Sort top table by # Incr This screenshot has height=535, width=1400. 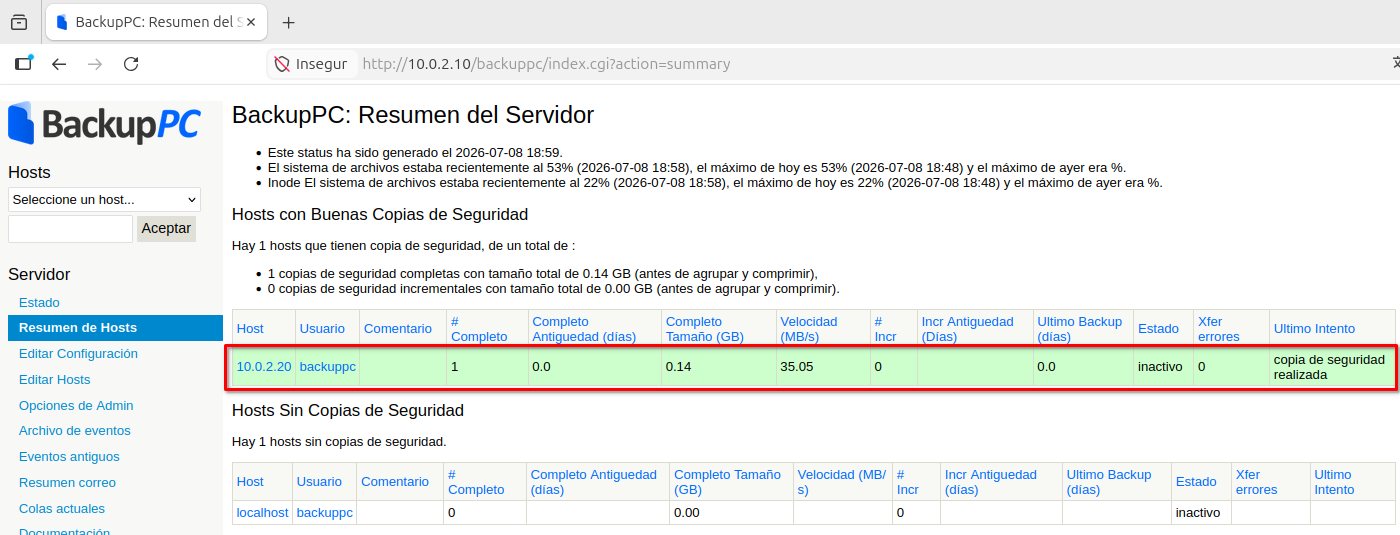(x=885, y=329)
